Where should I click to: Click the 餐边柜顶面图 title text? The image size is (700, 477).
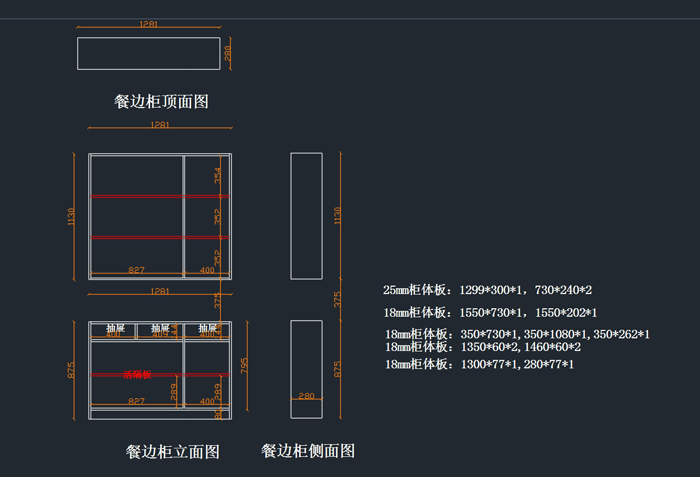[x=161, y=101]
